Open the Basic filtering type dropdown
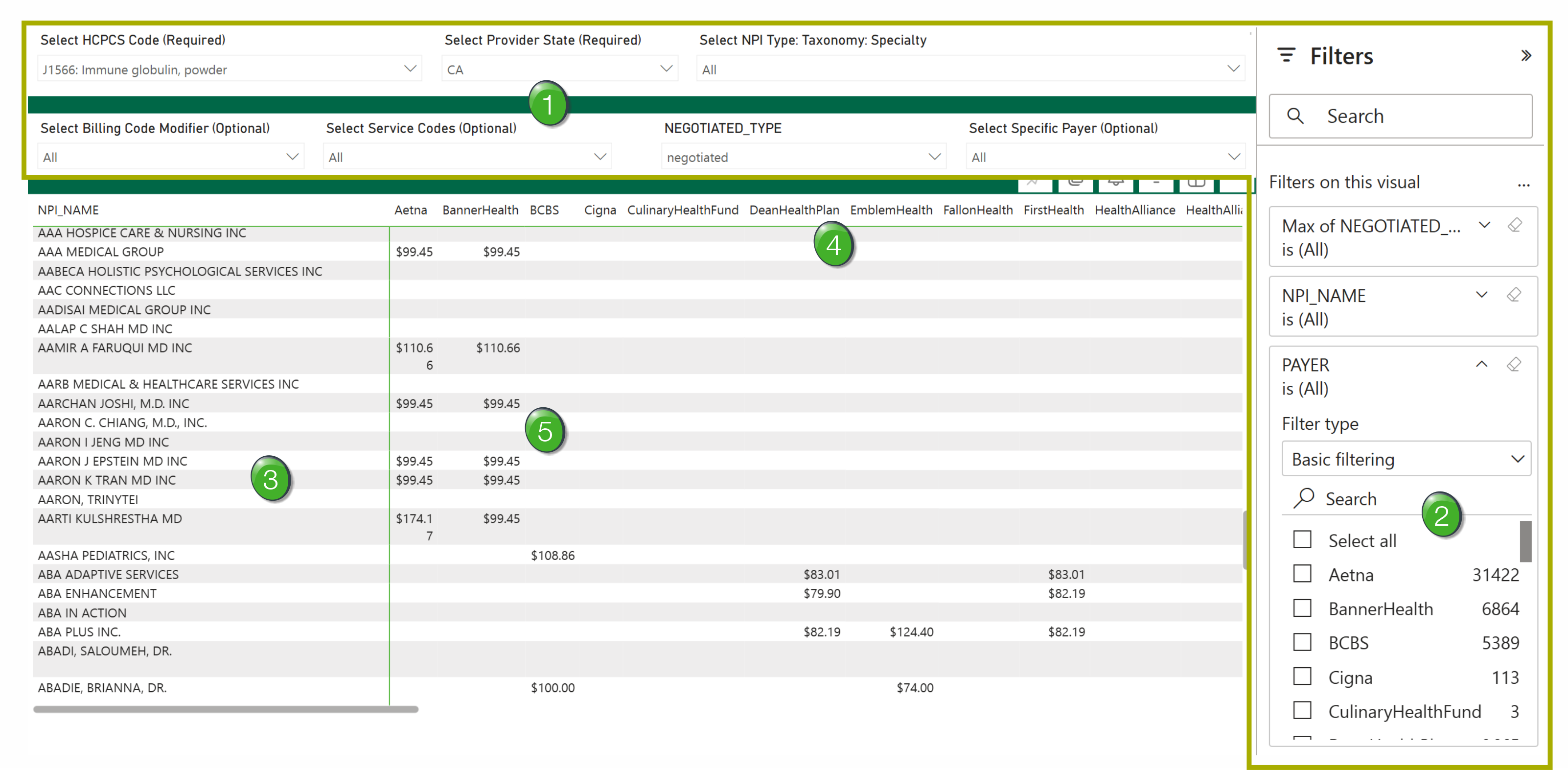 (x=1518, y=459)
